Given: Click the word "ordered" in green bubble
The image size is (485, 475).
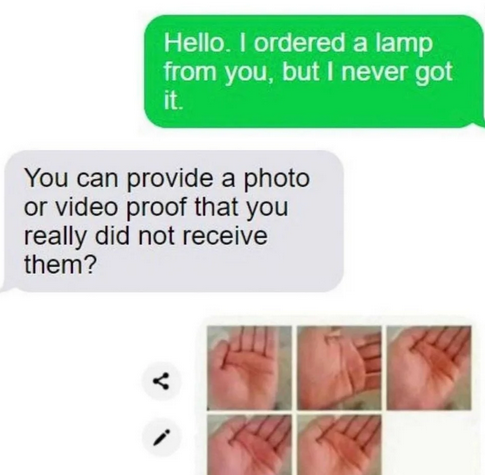Looking at the screenshot, I should (x=300, y=43).
